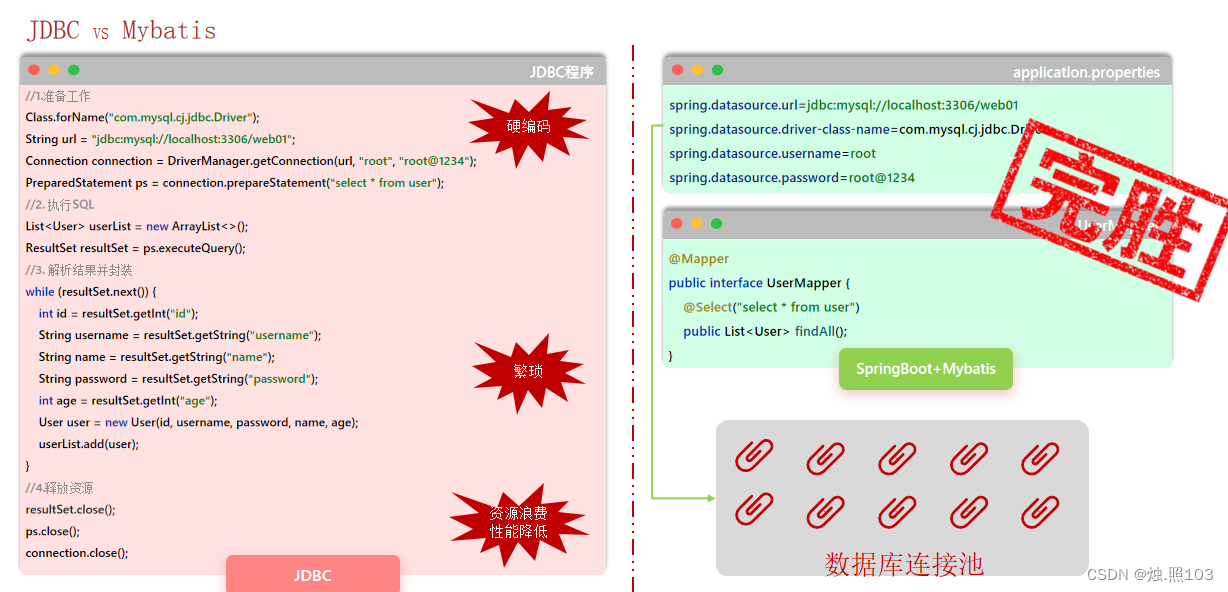Click the 资源浪费 性能降低 starburst badge
Image resolution: width=1228 pixels, height=592 pixels.
(x=518, y=522)
